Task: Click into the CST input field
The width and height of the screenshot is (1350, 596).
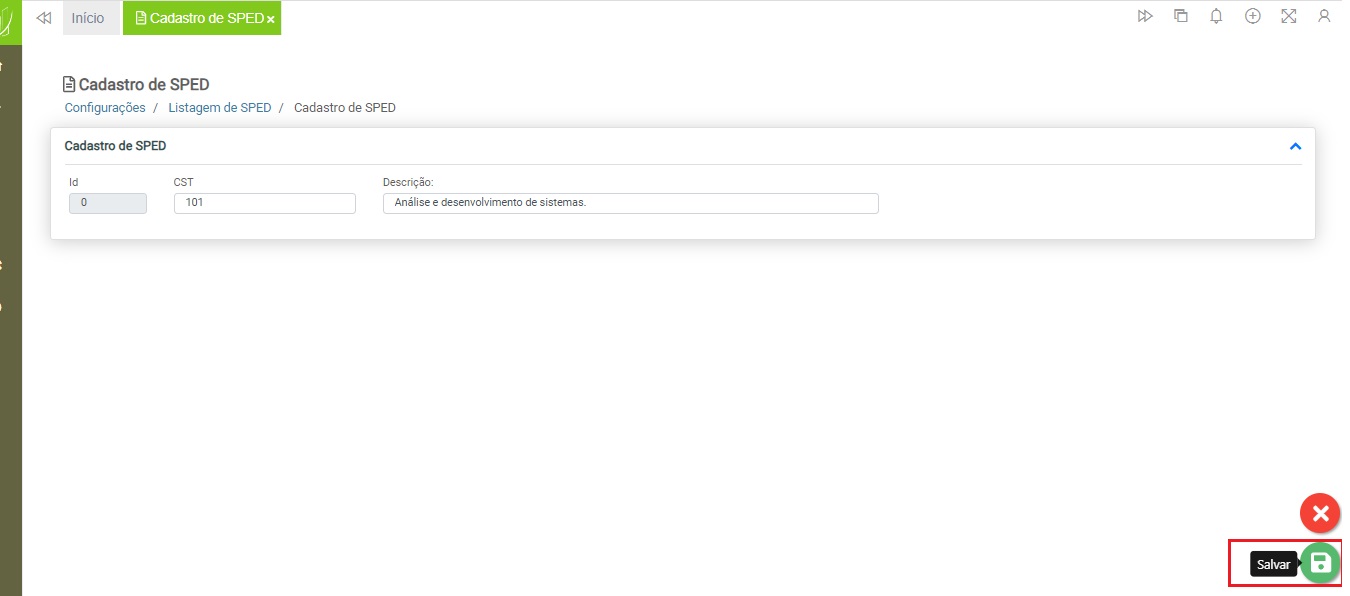Action: 264,203
